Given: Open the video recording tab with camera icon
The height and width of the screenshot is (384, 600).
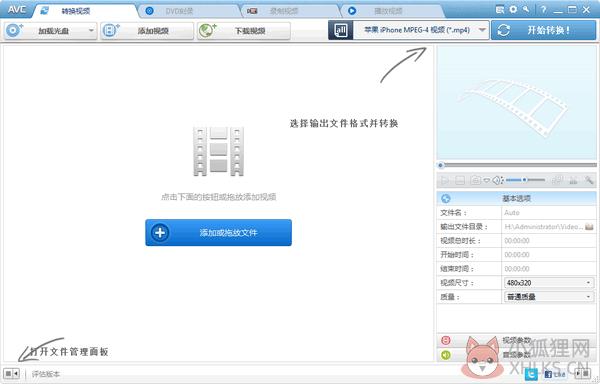Looking at the screenshot, I should [291, 11].
